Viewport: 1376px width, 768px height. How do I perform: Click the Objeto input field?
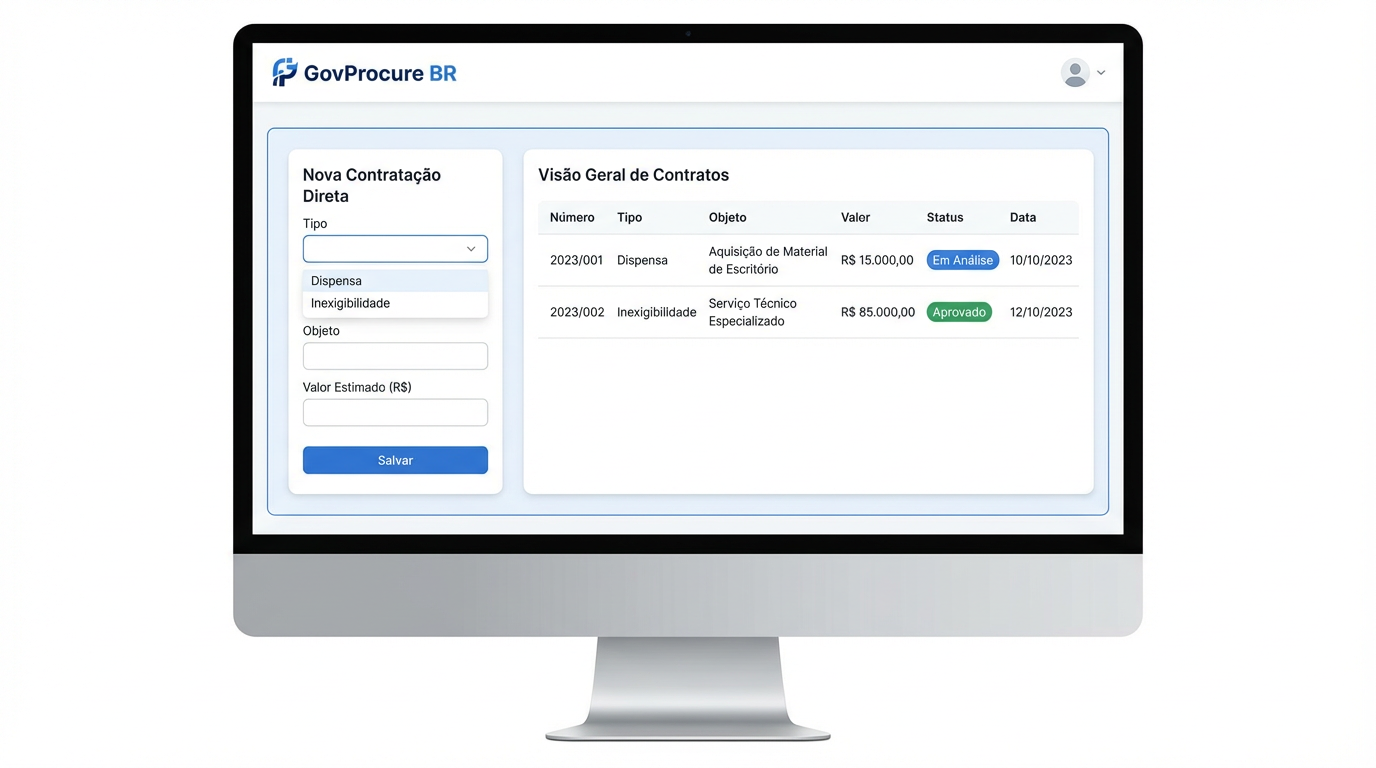(x=395, y=356)
